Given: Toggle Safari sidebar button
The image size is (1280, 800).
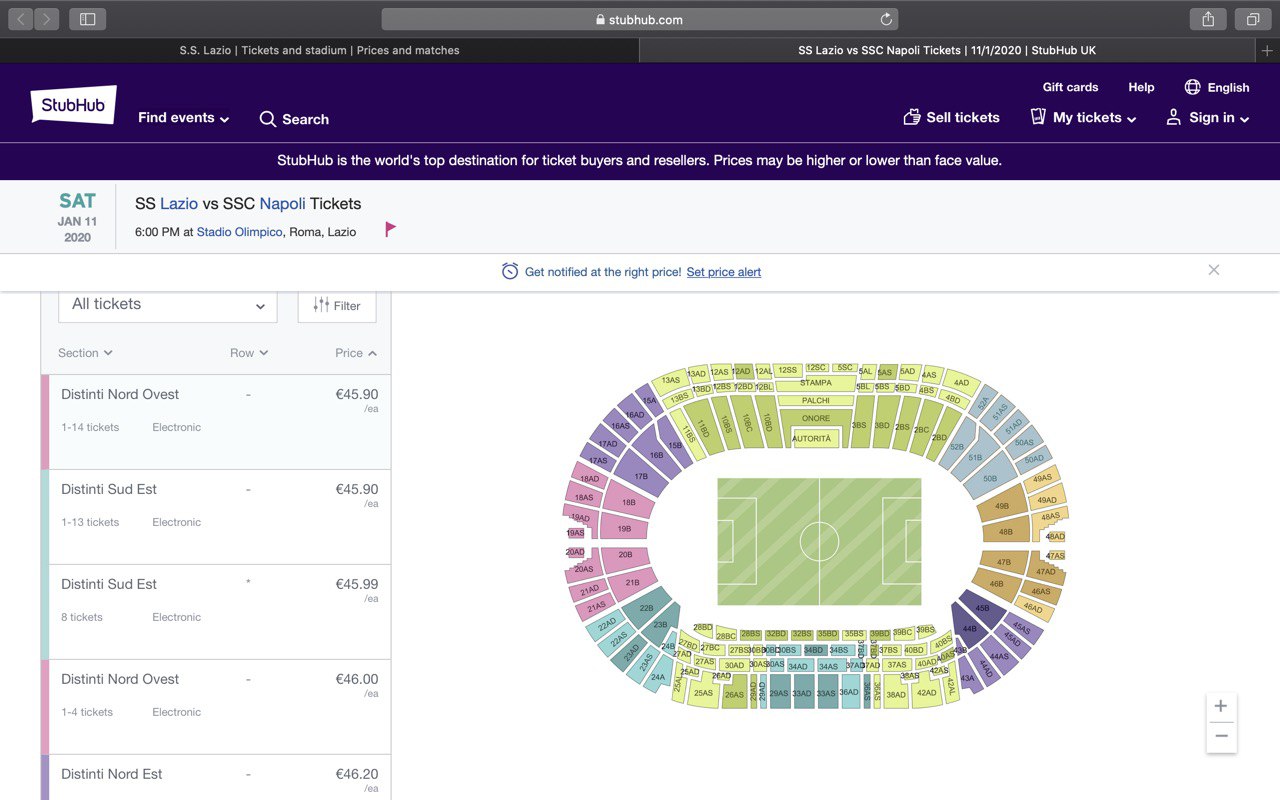Looking at the screenshot, I should point(88,19).
